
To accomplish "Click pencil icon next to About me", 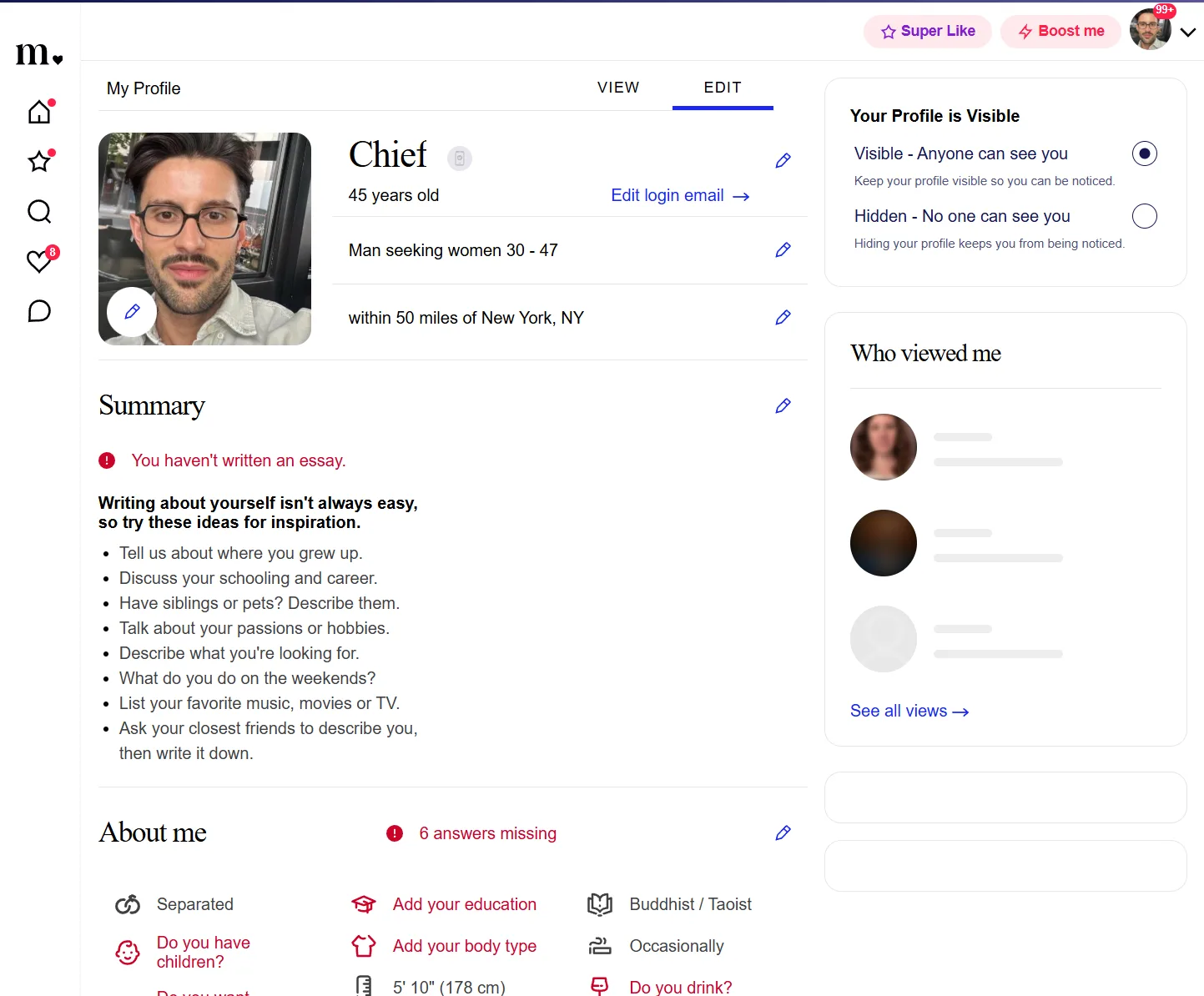I will click(x=783, y=833).
